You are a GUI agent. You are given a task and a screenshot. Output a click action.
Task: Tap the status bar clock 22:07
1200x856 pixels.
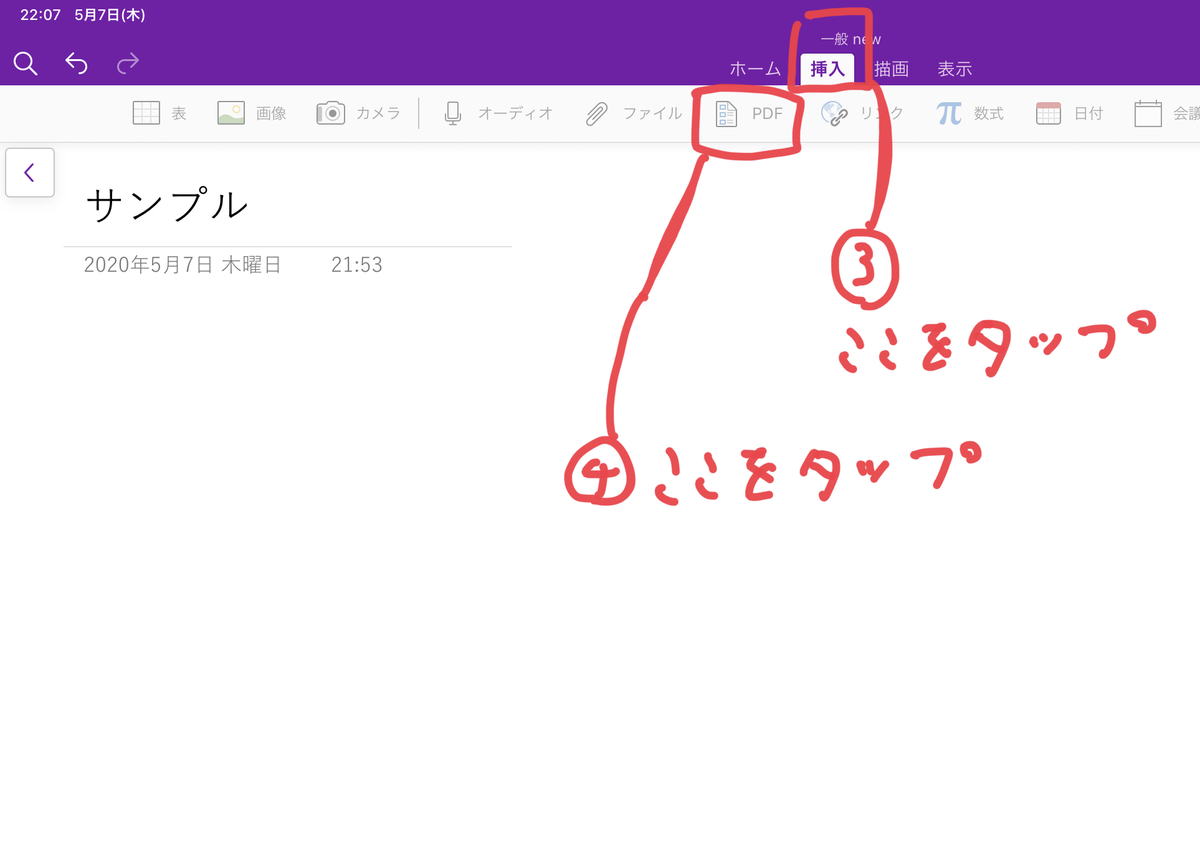coord(40,15)
